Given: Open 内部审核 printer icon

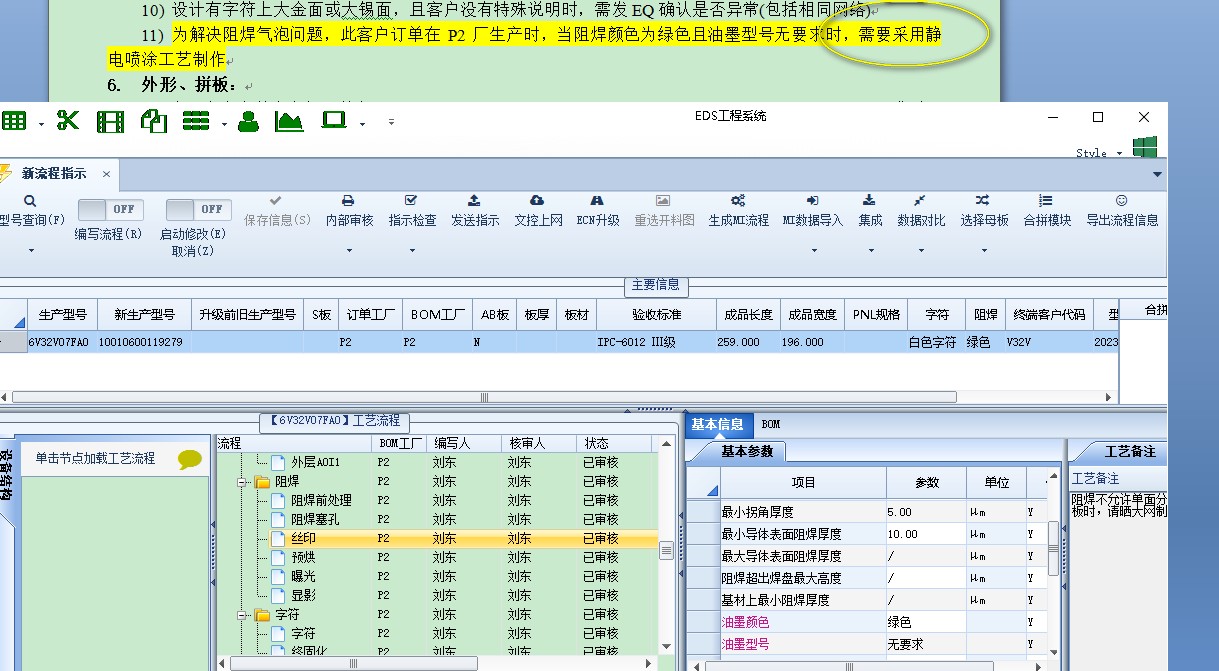Looking at the screenshot, I should [x=349, y=201].
